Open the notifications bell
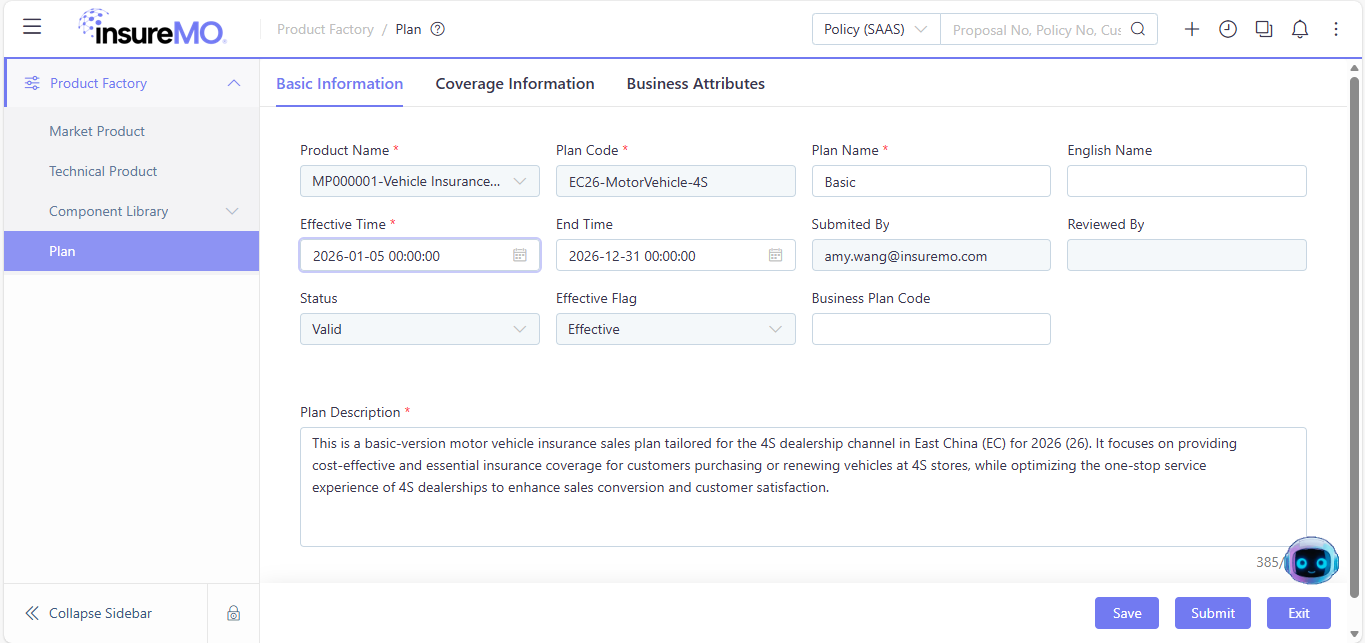This screenshot has height=643, width=1365. [x=1300, y=29]
